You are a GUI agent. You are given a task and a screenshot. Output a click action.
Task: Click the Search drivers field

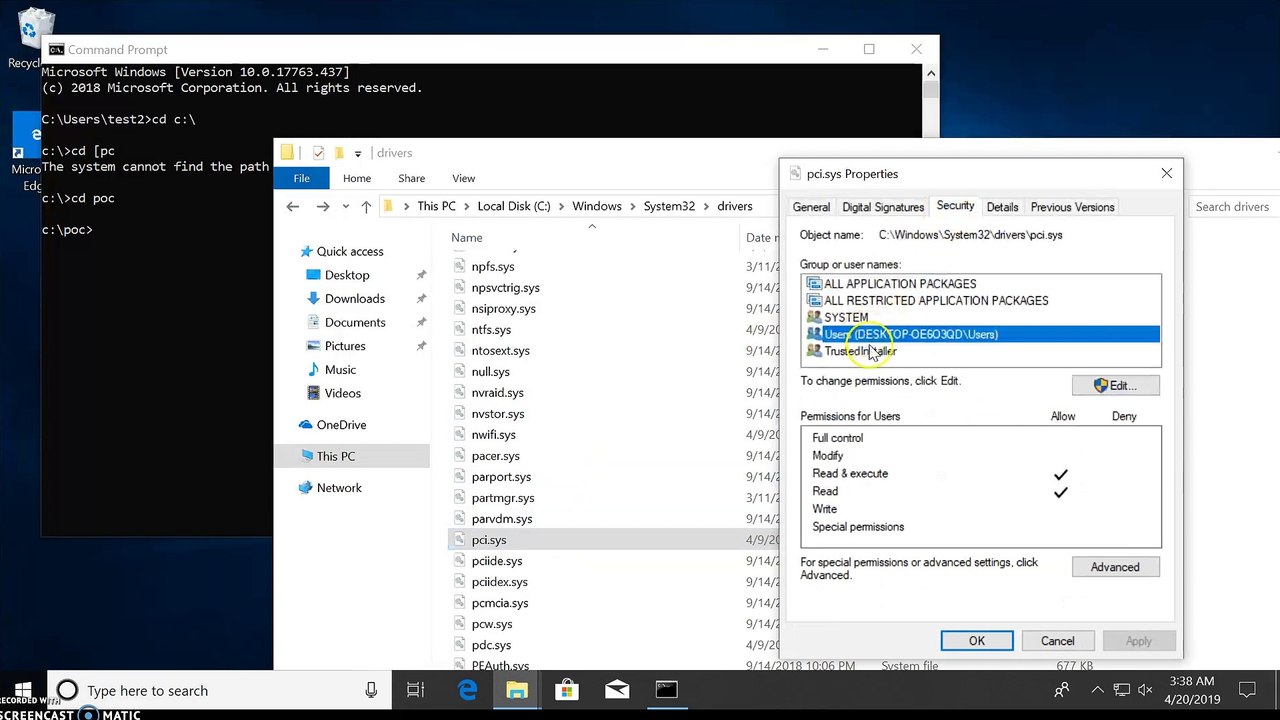click(x=1233, y=206)
